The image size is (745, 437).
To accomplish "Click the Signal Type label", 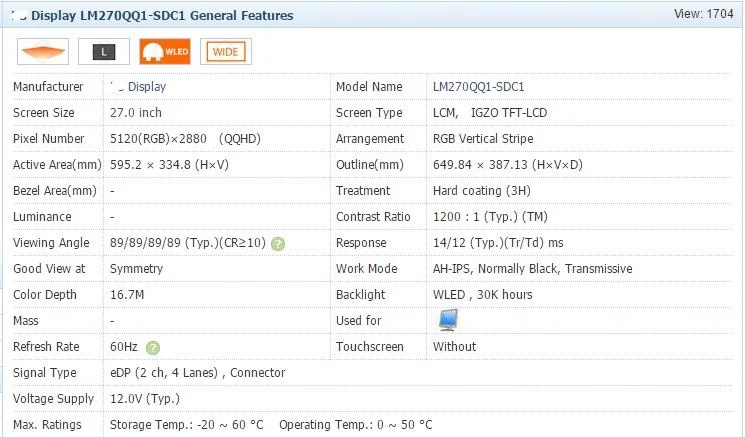I will coord(45,372).
